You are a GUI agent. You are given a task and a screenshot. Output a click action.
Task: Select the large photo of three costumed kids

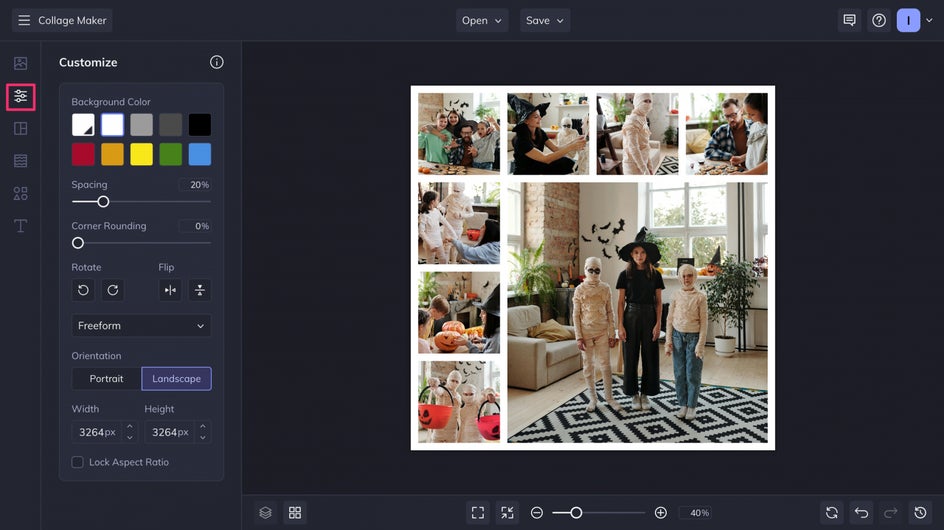click(638, 313)
